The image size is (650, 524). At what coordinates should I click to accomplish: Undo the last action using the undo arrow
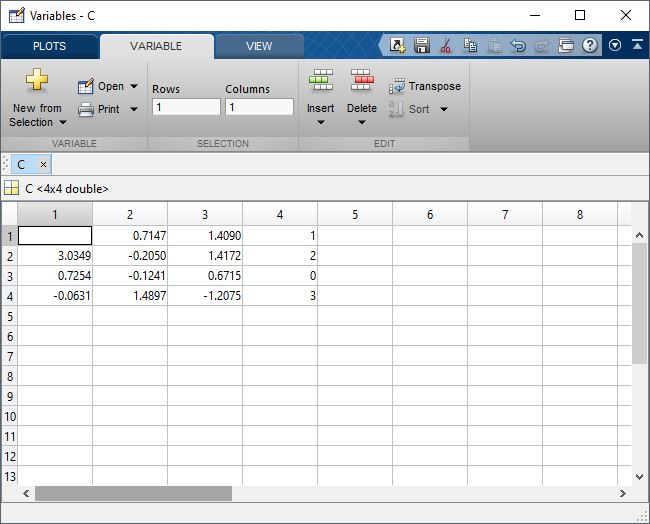[518, 46]
